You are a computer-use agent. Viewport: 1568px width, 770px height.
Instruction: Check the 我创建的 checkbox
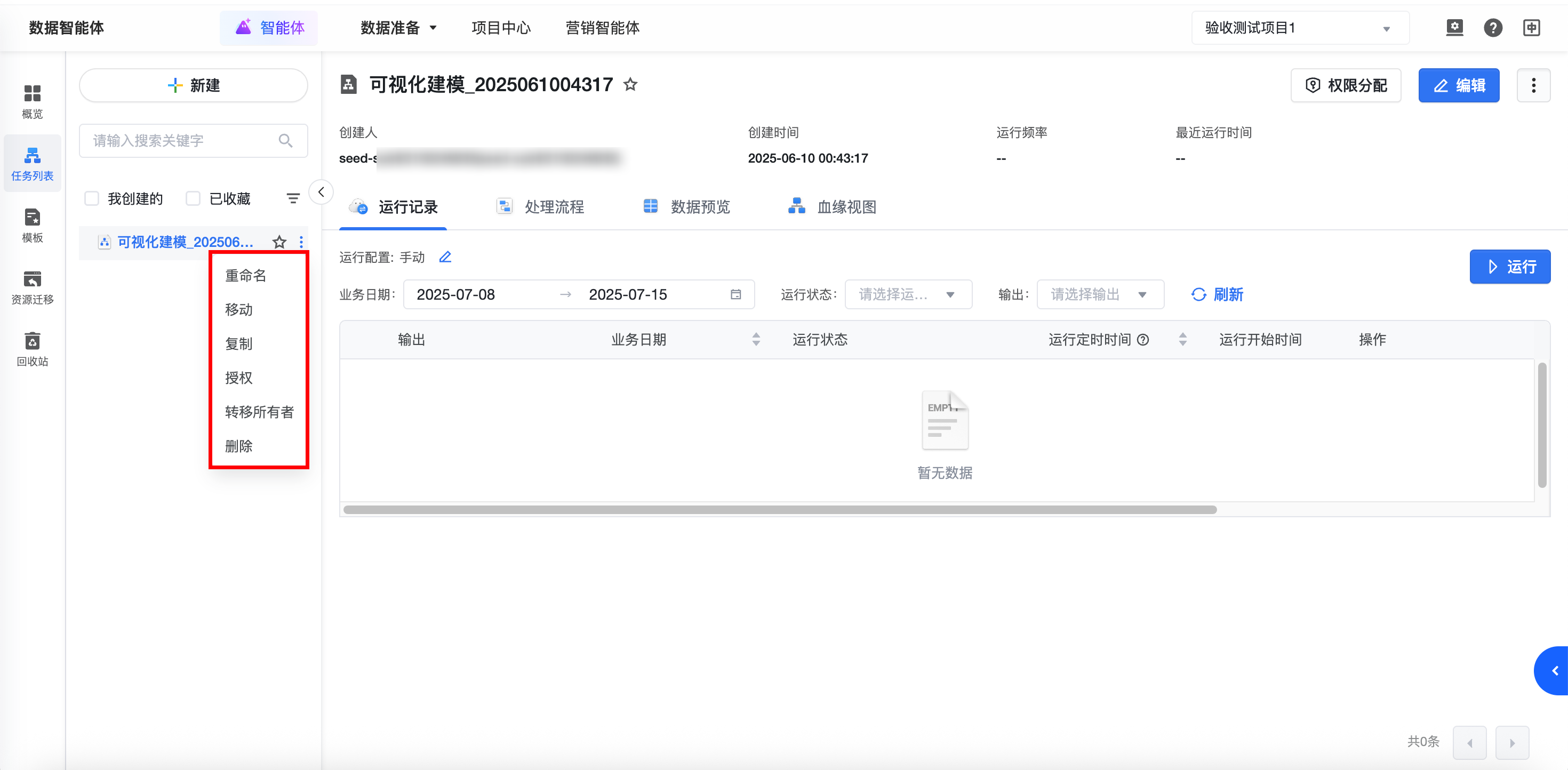[92, 198]
